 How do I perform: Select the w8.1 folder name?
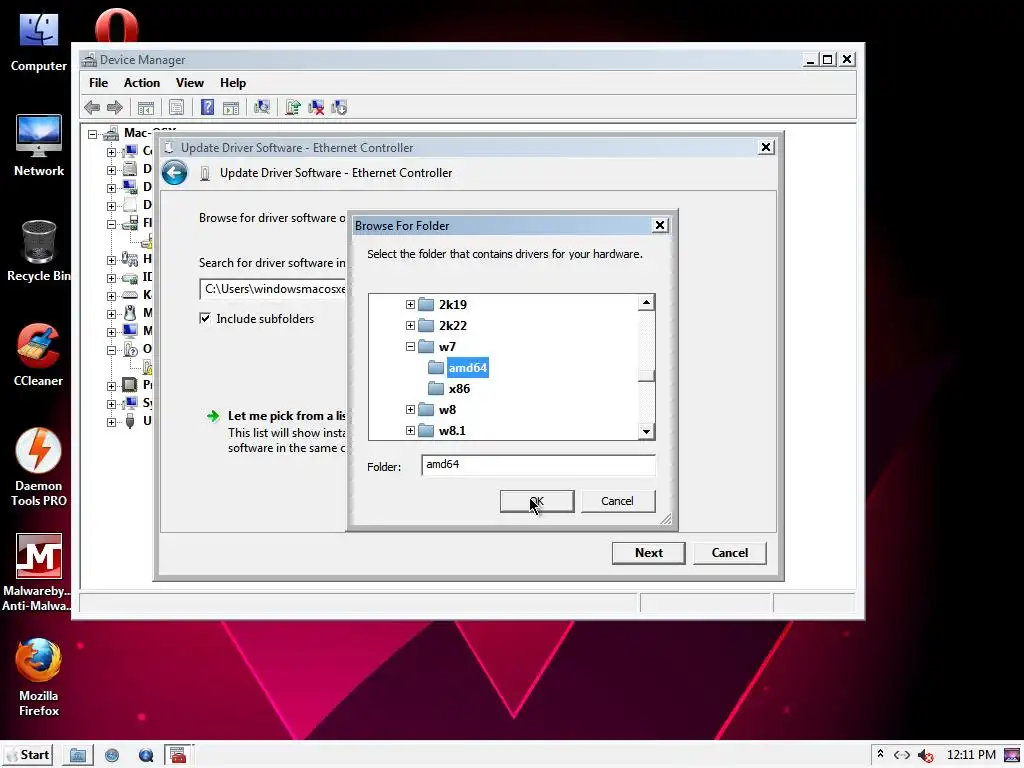pyautogui.click(x=452, y=430)
